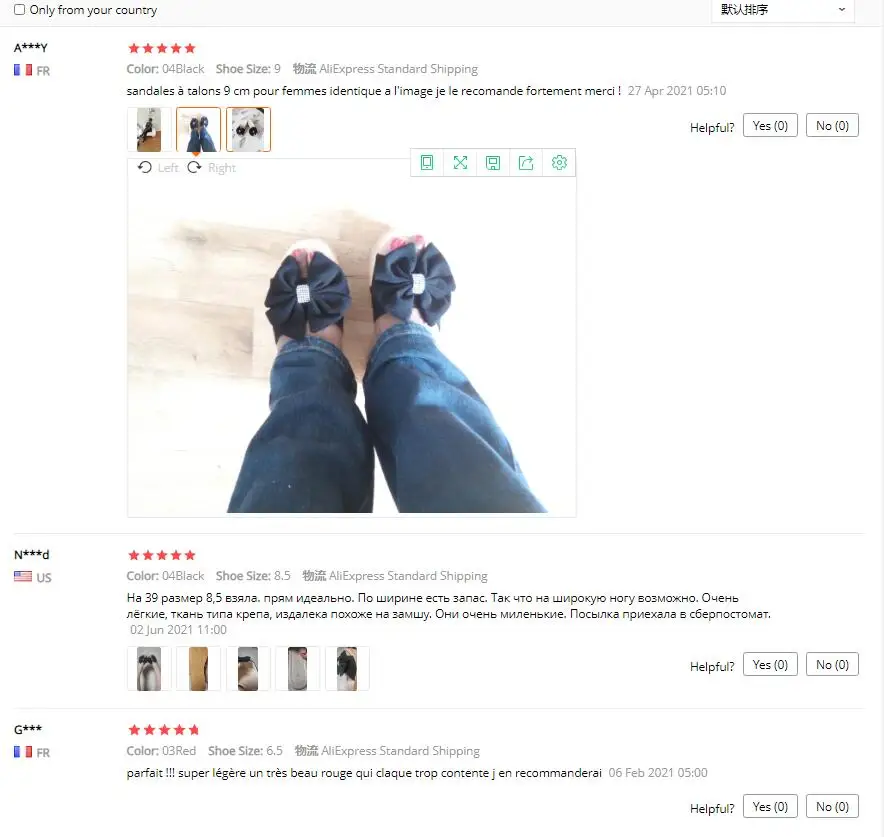
Task: Open image toolbar settings gear
Action: point(559,163)
